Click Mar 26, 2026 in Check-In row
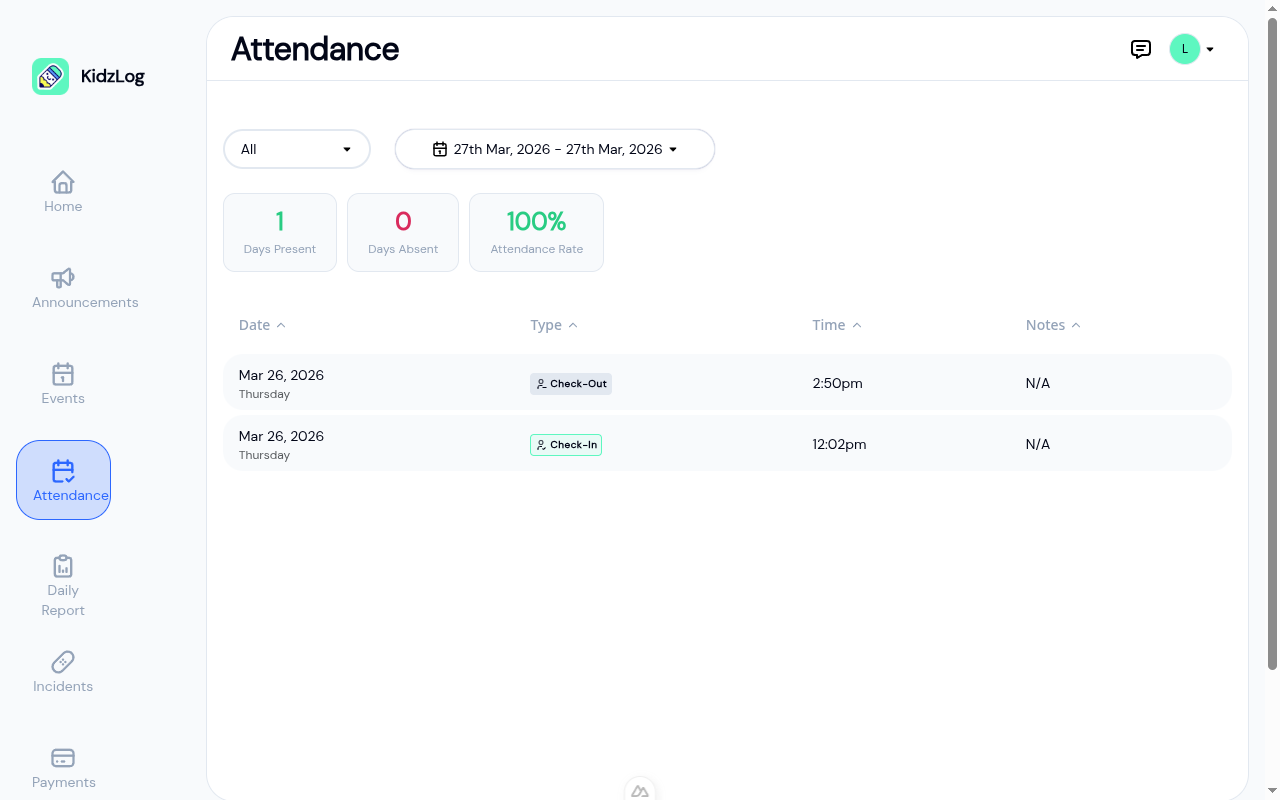 [281, 436]
